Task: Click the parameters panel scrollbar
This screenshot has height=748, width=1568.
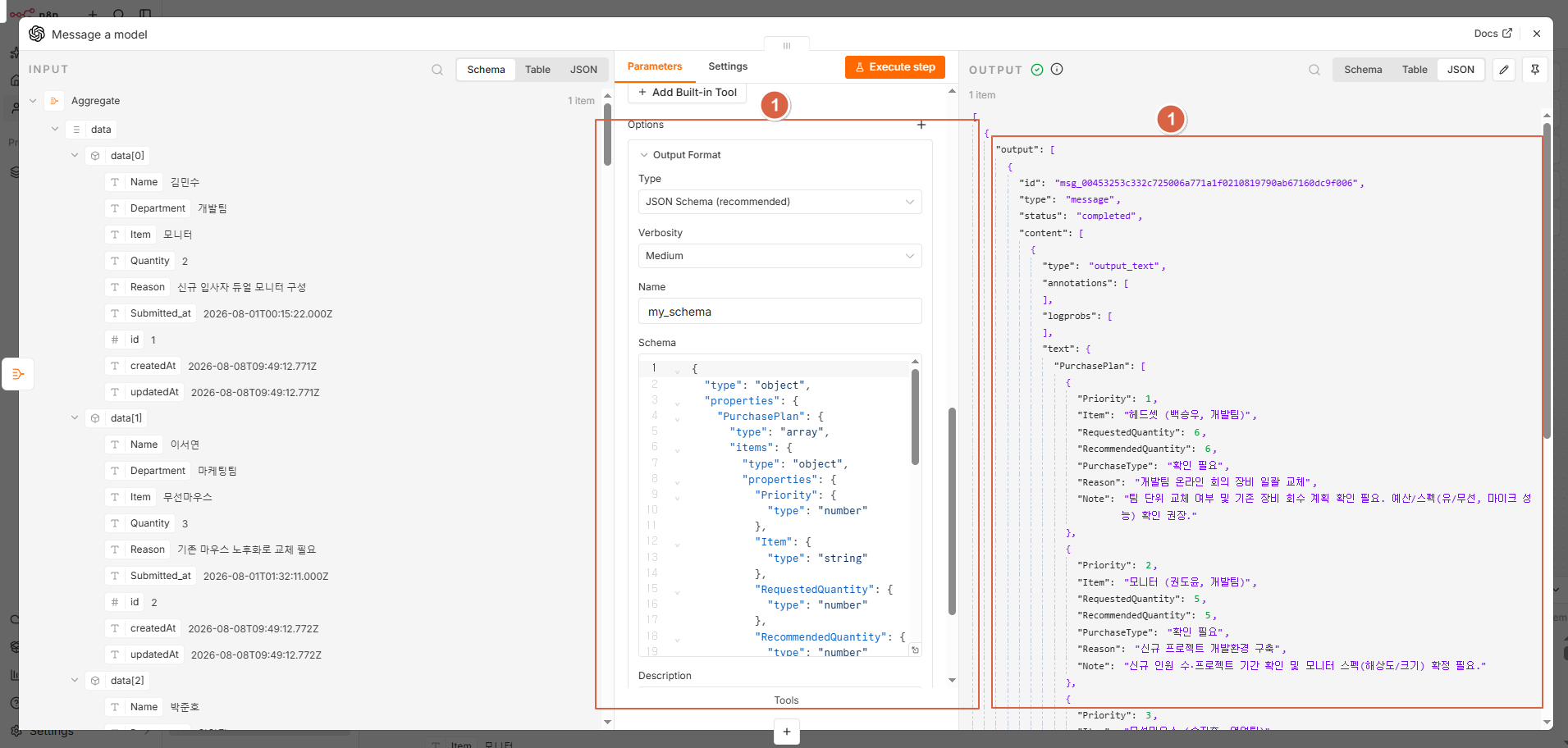Action: [952, 510]
